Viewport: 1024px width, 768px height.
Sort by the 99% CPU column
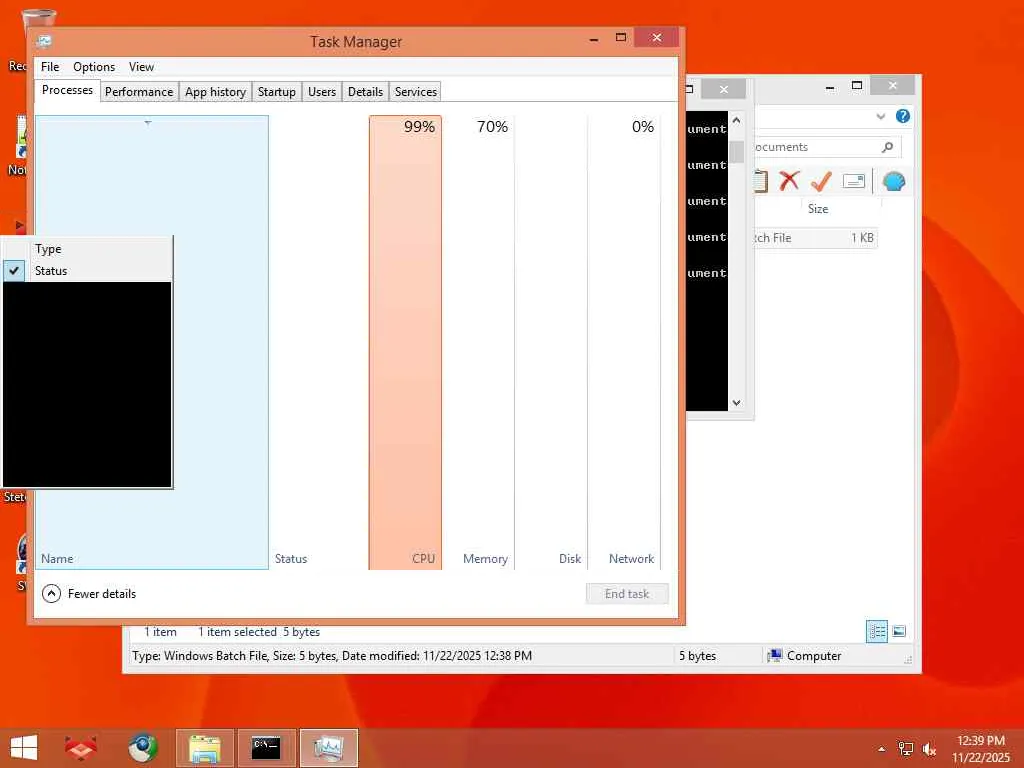click(x=405, y=342)
